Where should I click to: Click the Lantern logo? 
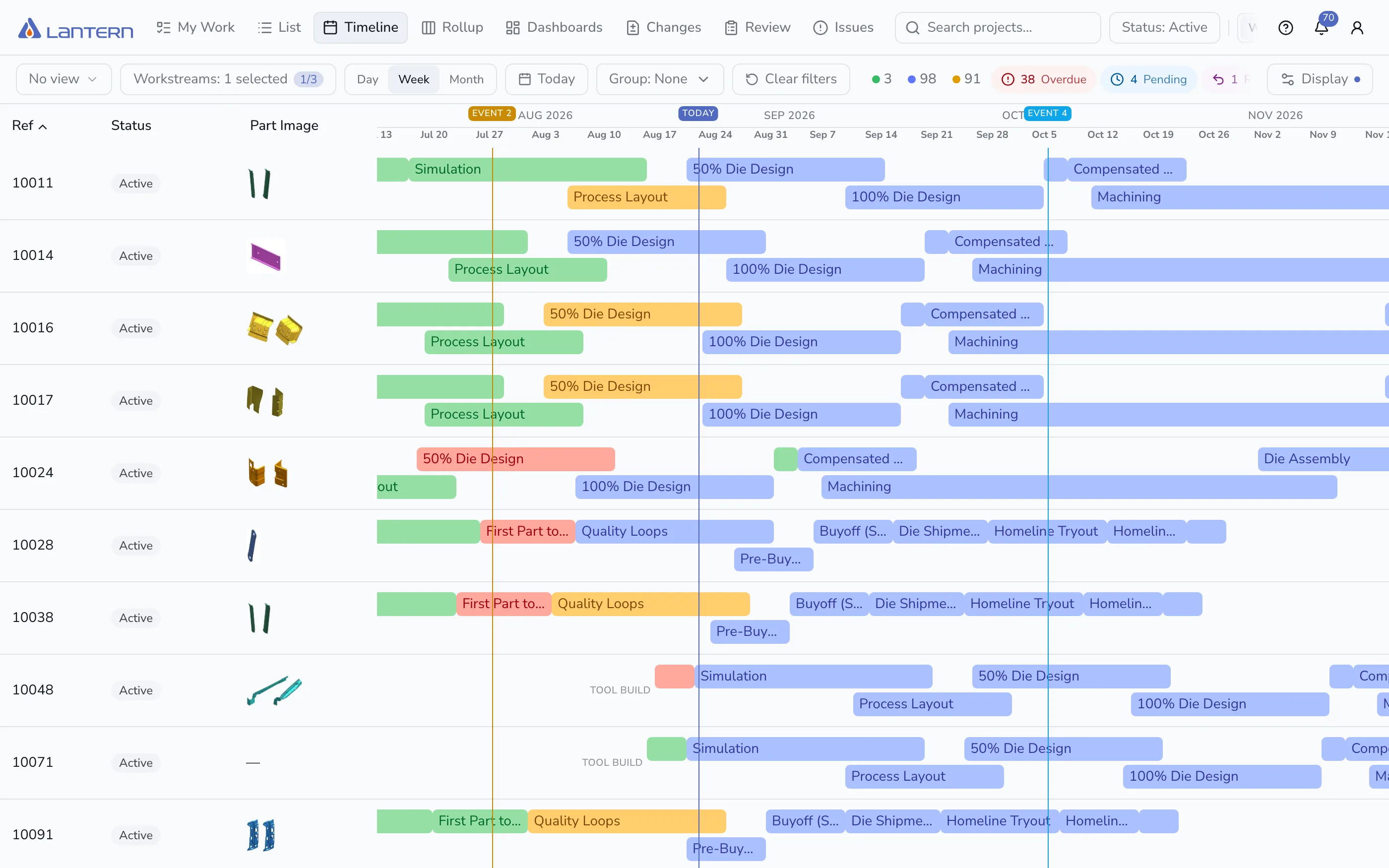pyautogui.click(x=75, y=28)
